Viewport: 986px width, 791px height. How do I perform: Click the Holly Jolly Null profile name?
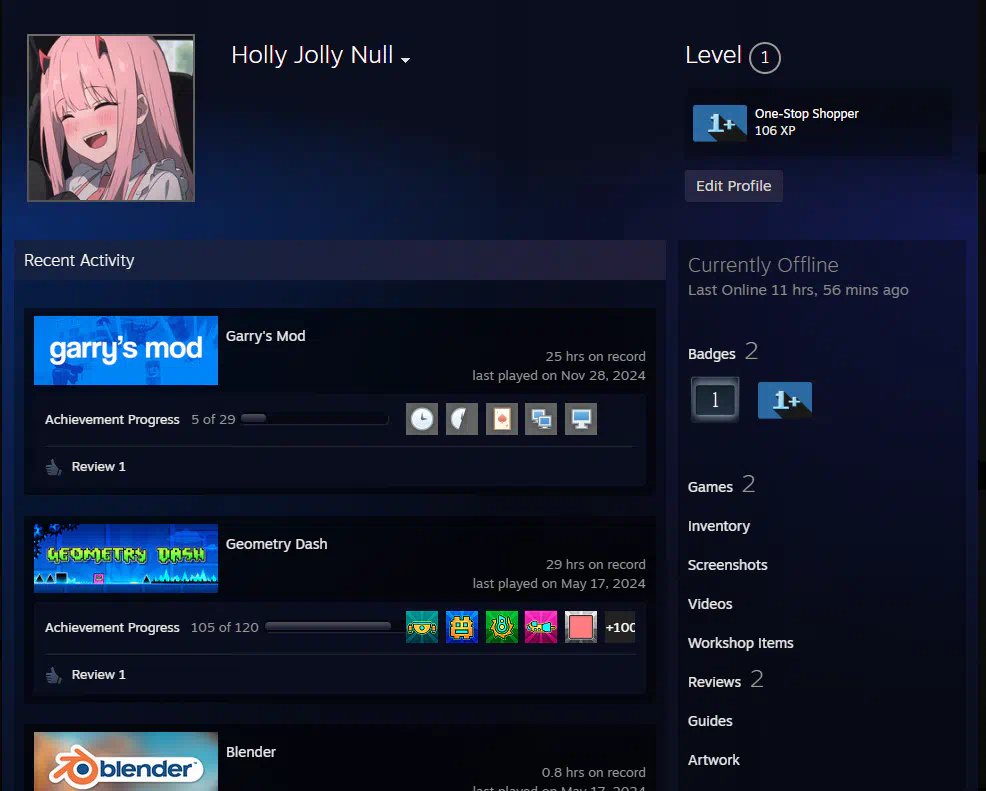(312, 55)
